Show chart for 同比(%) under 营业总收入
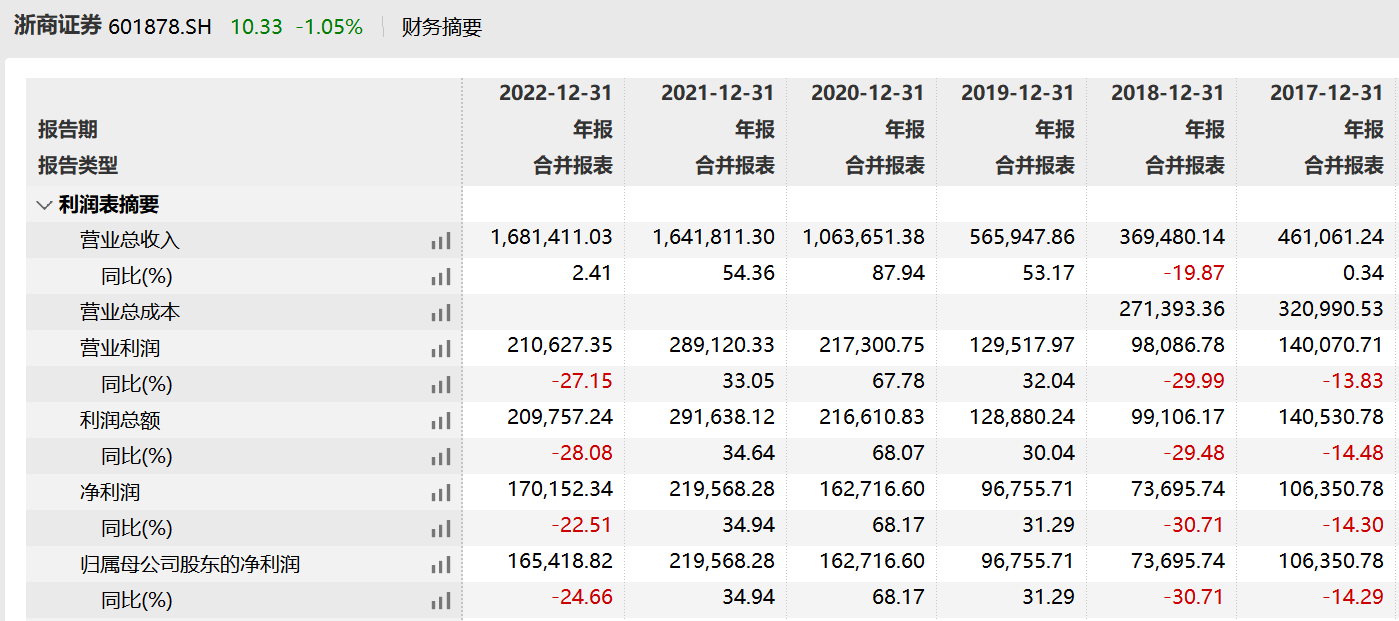Image resolution: width=1399 pixels, height=621 pixels. click(441, 277)
